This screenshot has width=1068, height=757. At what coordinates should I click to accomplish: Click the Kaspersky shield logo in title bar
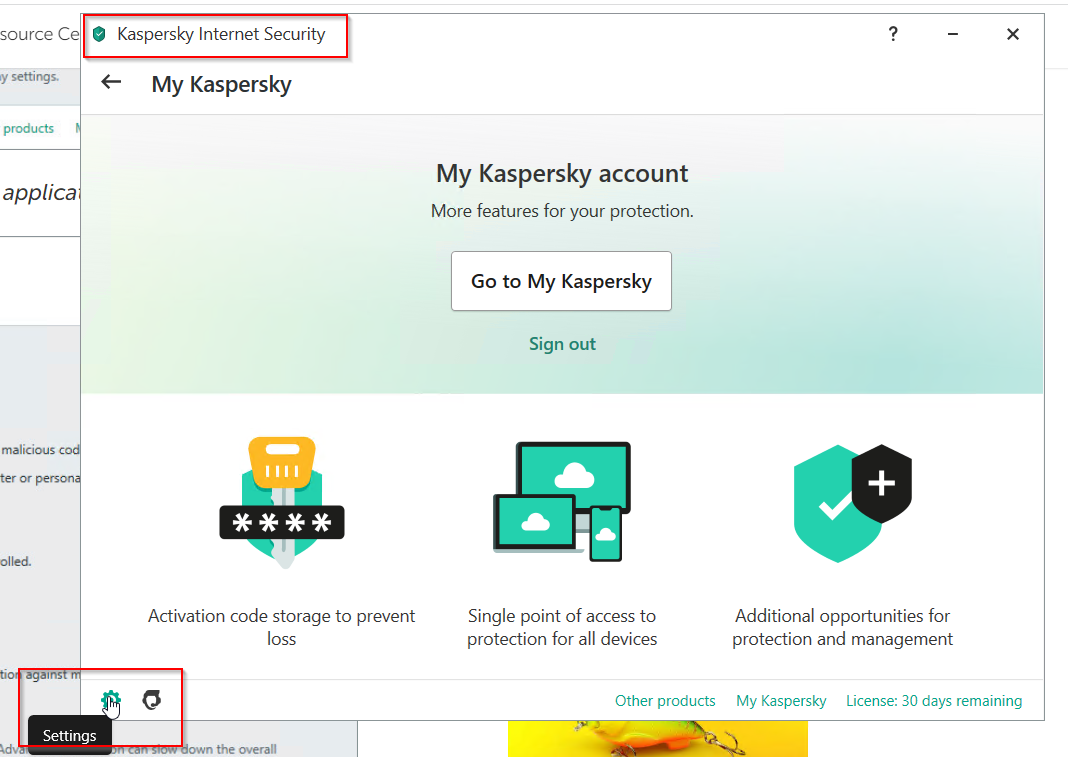99,34
